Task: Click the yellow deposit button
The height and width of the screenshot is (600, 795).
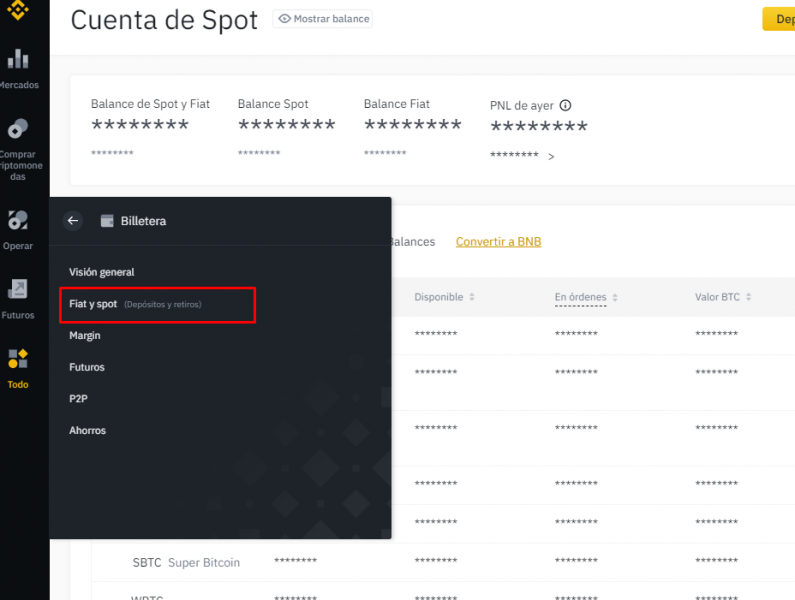Action: click(778, 19)
